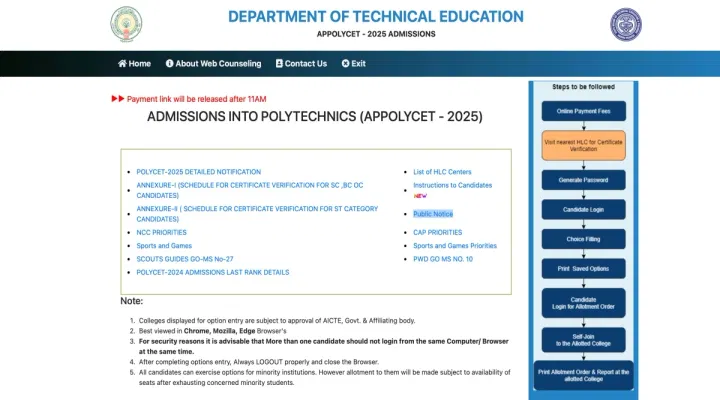
Task: Open the NCC Priorities link
Action: [162, 232]
